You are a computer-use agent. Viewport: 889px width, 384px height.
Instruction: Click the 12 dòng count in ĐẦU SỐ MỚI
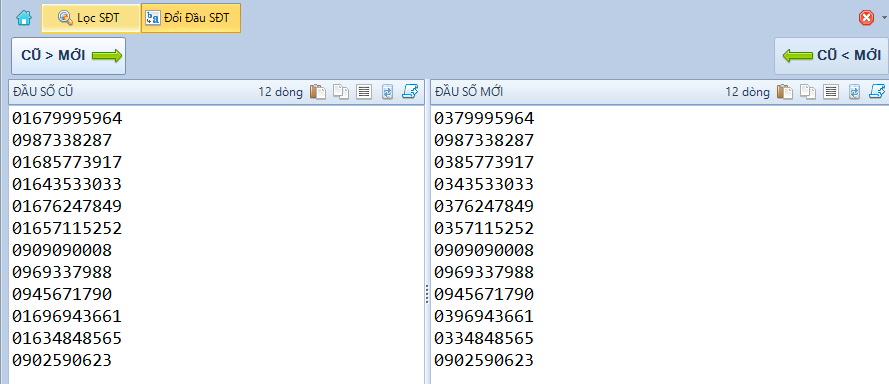(748, 92)
